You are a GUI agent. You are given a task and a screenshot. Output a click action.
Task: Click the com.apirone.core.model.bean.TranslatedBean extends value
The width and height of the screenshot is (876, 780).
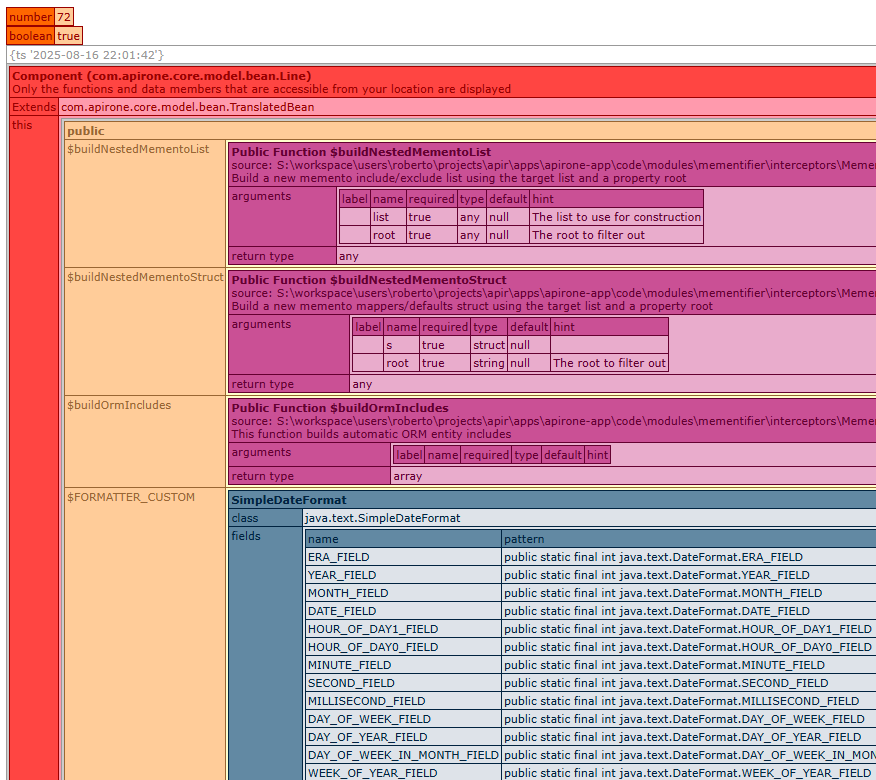[187, 107]
